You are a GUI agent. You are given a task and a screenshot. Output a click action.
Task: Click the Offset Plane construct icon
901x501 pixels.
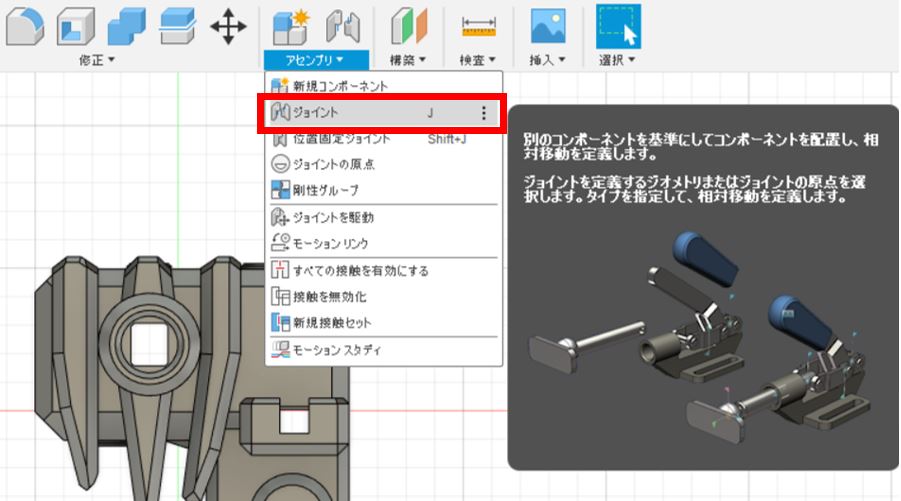click(x=409, y=26)
